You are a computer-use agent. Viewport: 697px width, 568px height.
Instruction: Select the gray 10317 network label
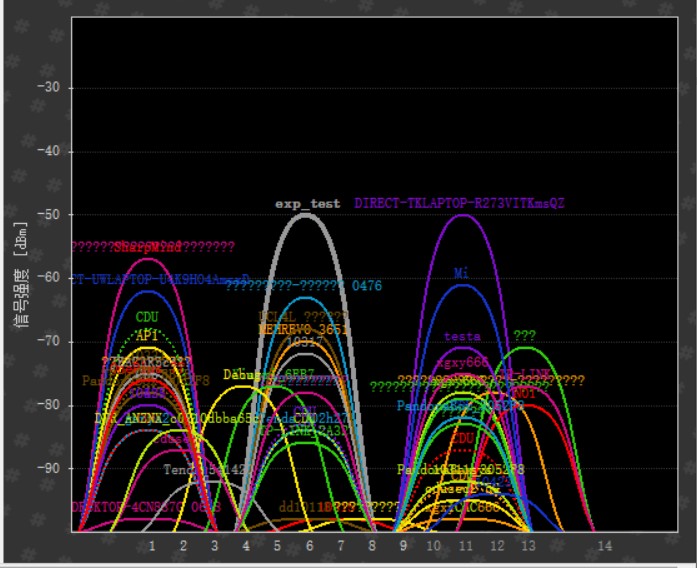305,341
